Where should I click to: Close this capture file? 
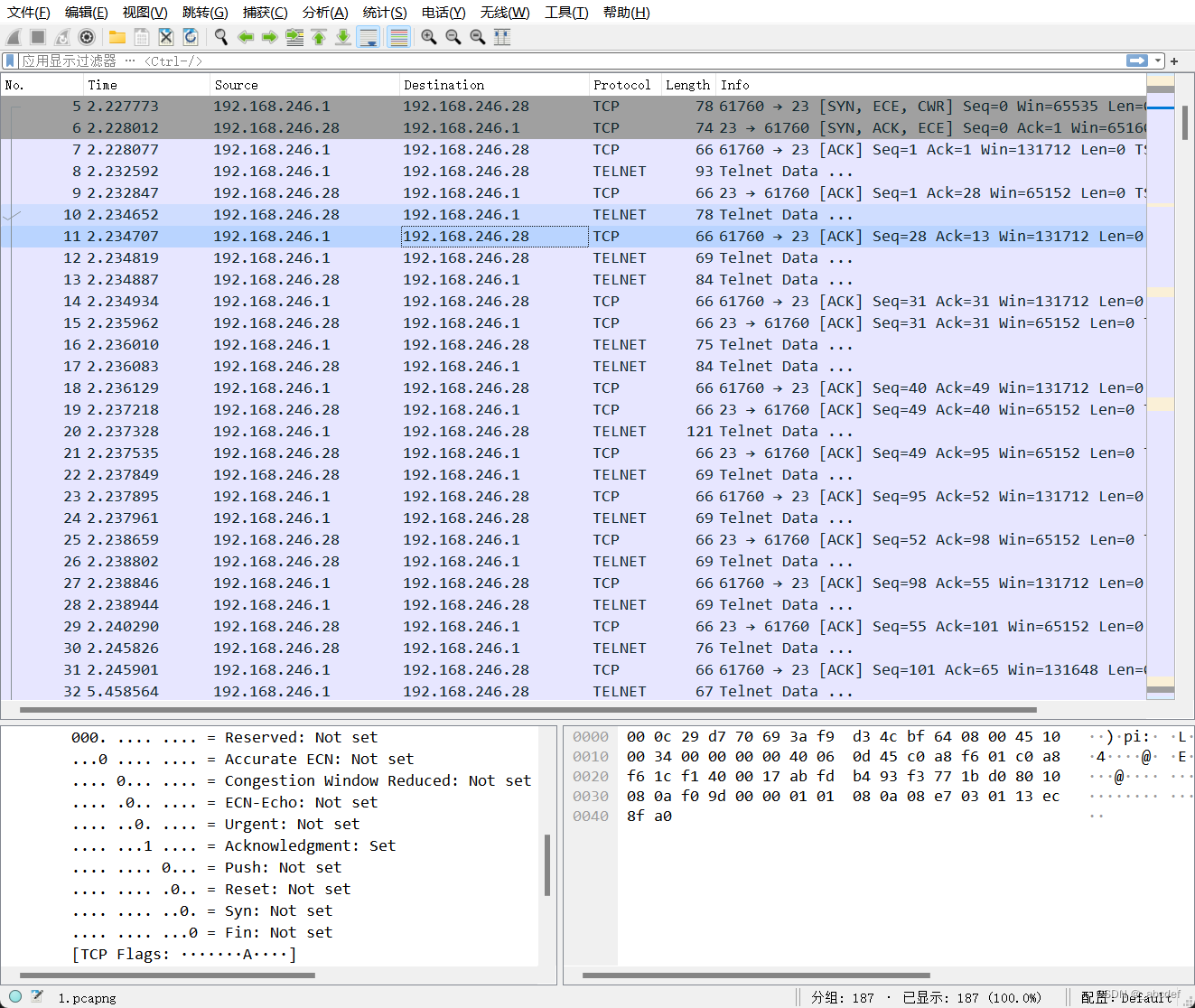tap(166, 37)
